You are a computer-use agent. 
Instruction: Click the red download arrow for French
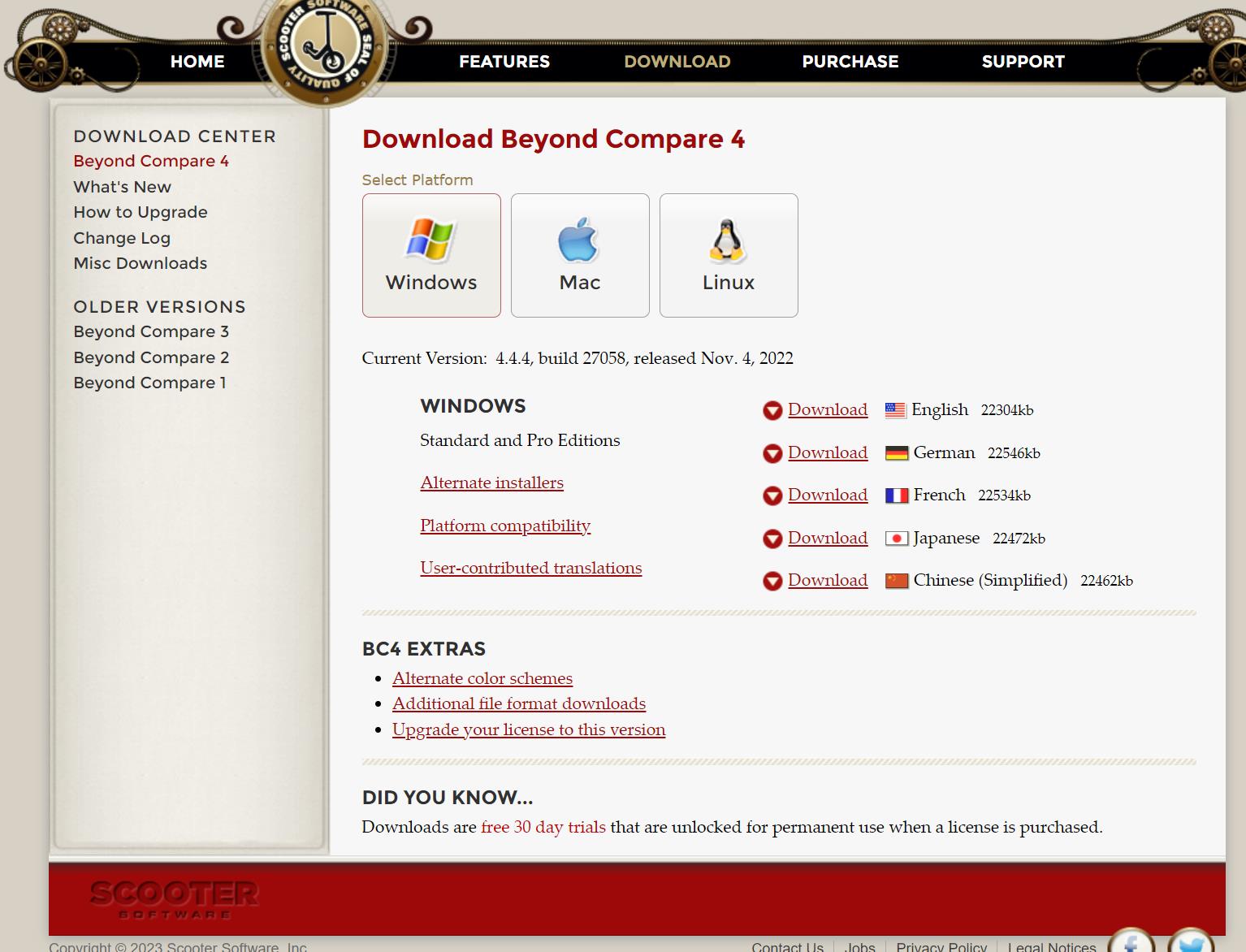tap(772, 496)
